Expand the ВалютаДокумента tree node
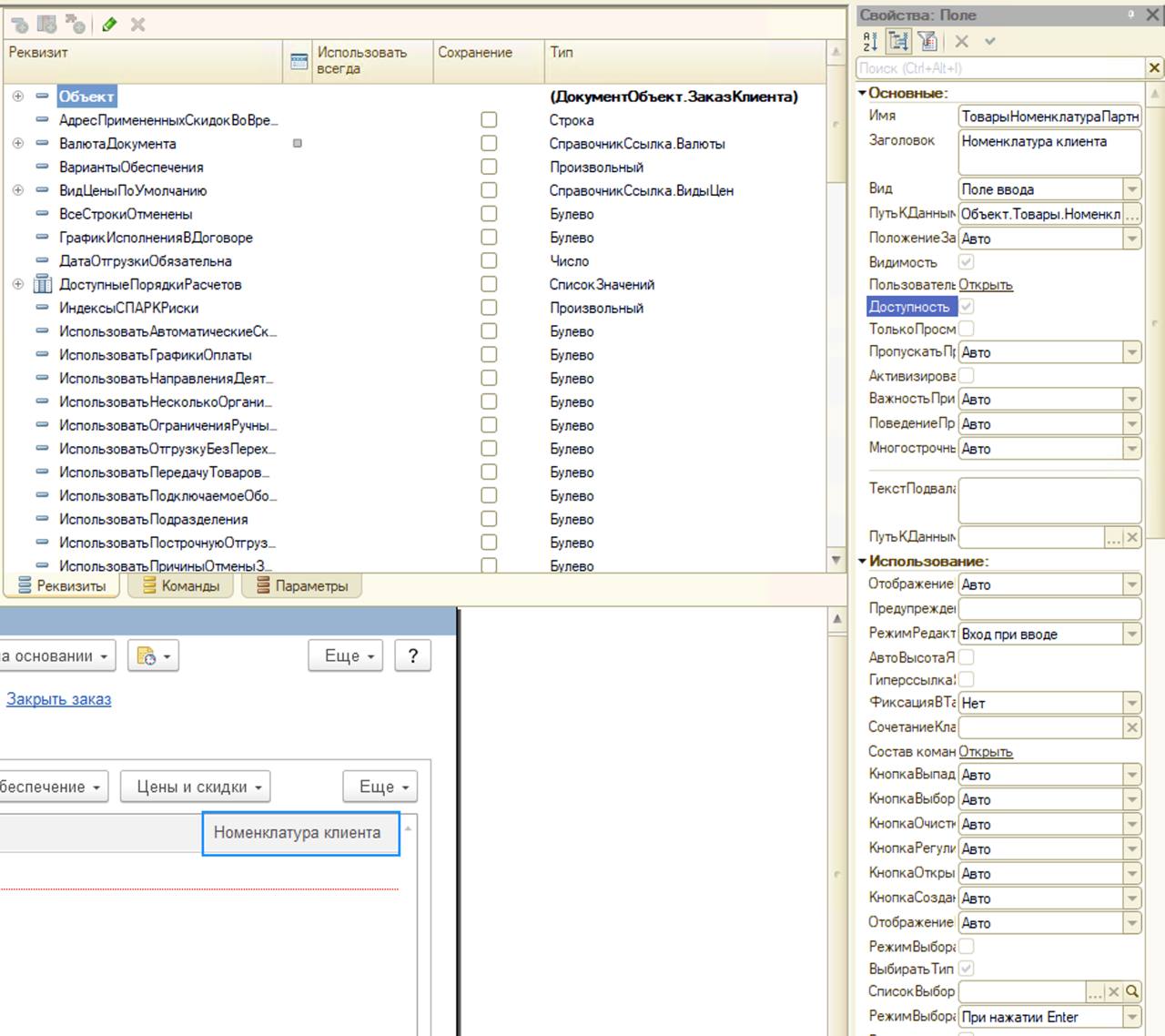This screenshot has width=1165, height=1036. (17, 144)
